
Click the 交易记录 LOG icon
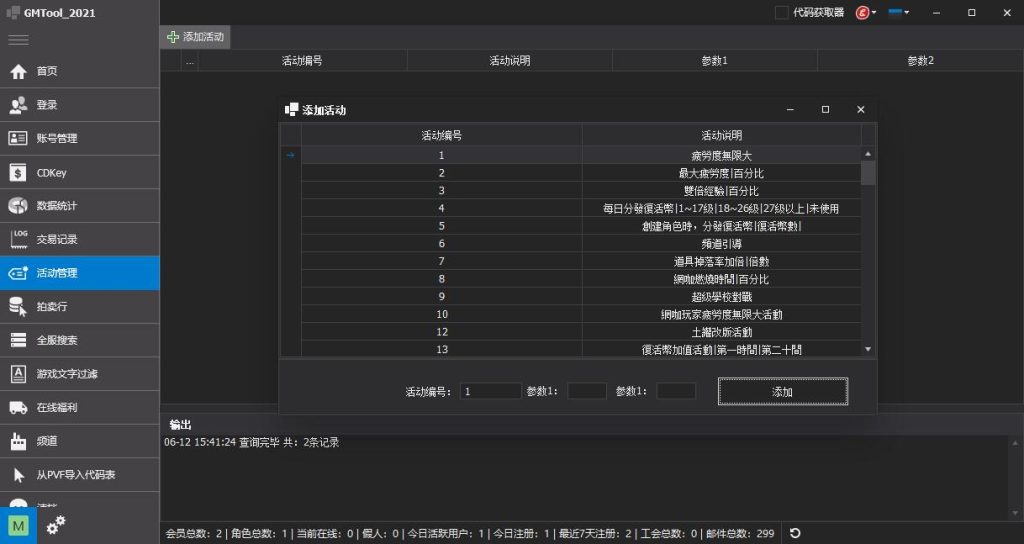(18, 239)
